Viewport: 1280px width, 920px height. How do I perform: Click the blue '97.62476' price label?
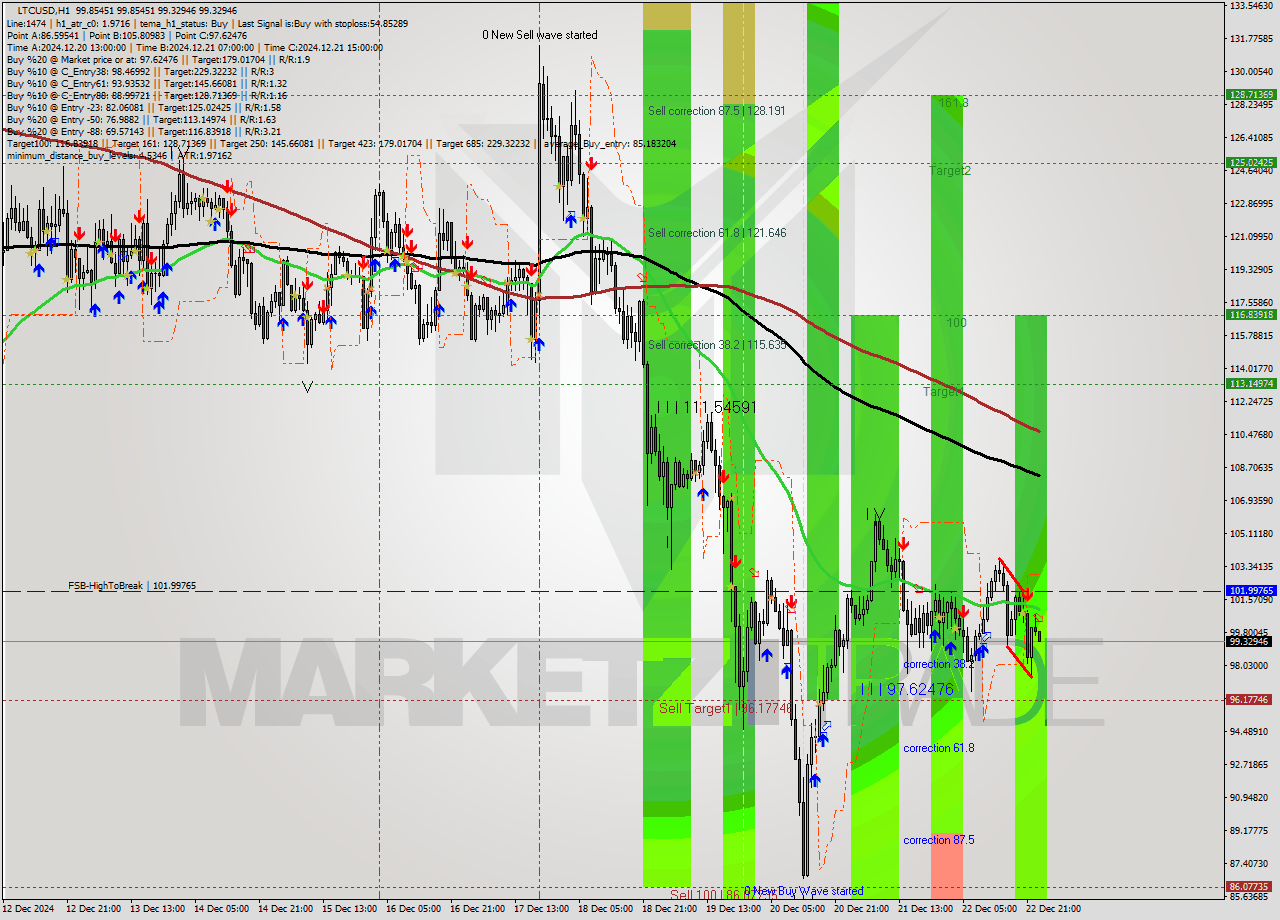(x=920, y=689)
